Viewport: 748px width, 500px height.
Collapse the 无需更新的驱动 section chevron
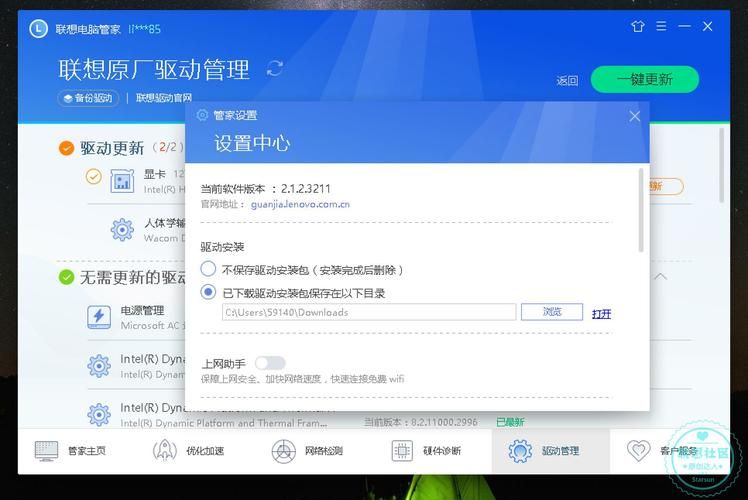click(660, 277)
